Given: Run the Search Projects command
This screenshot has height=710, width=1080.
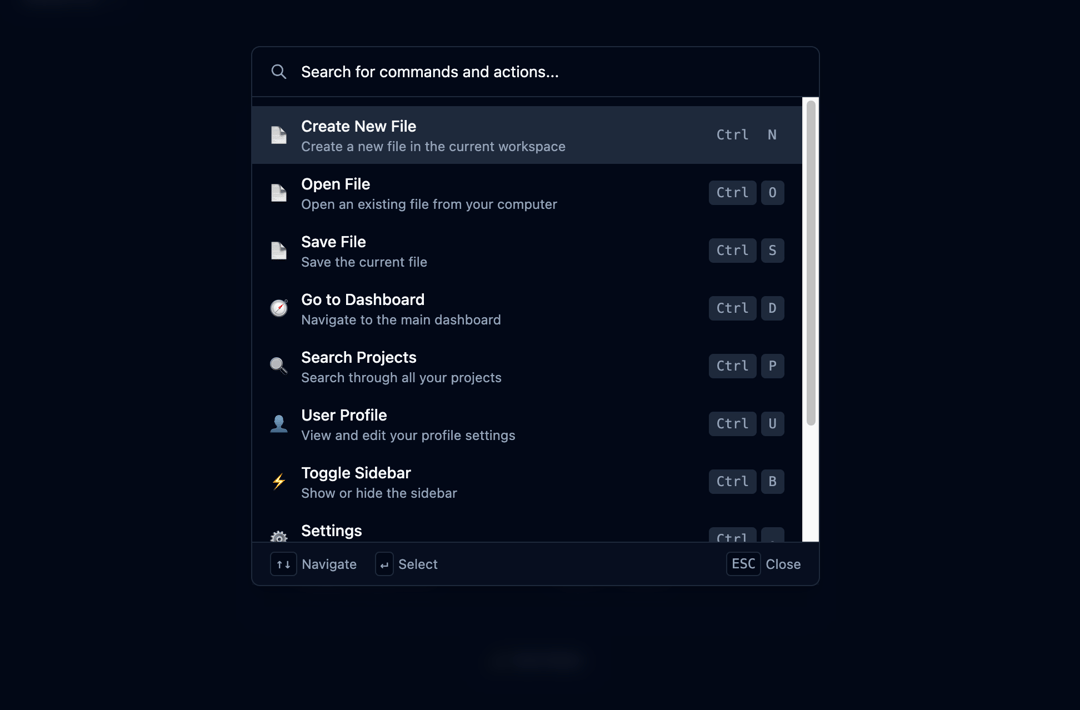Looking at the screenshot, I should (527, 366).
